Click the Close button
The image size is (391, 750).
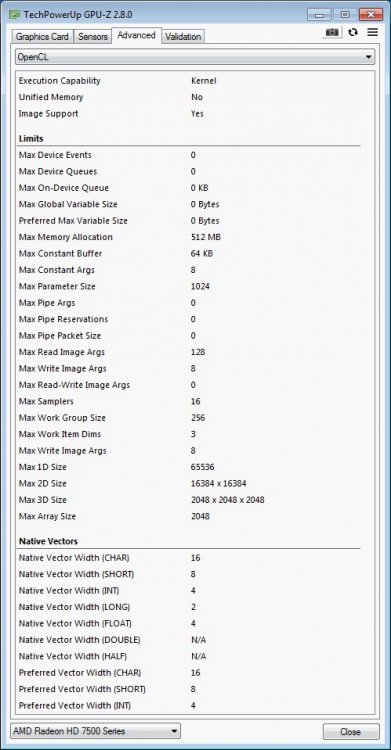pos(350,731)
